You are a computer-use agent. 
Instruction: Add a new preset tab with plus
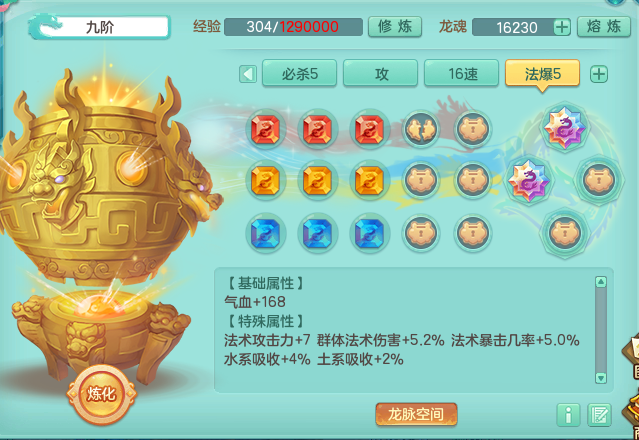point(599,74)
